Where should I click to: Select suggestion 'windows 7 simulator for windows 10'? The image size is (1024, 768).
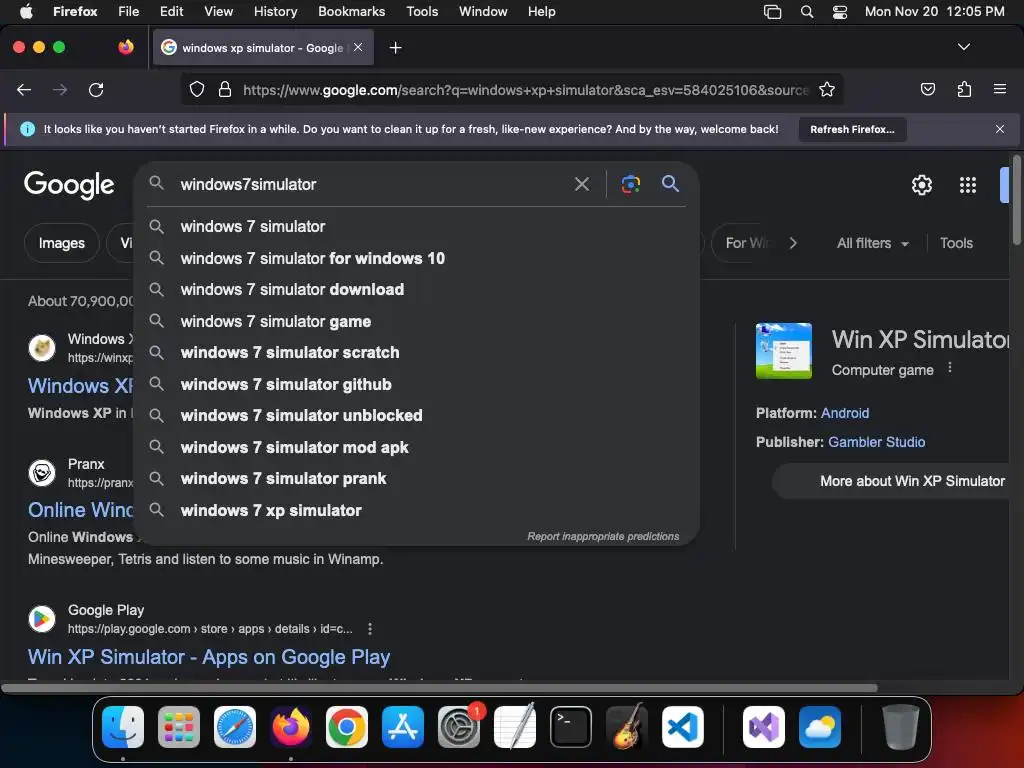[x=416, y=258]
